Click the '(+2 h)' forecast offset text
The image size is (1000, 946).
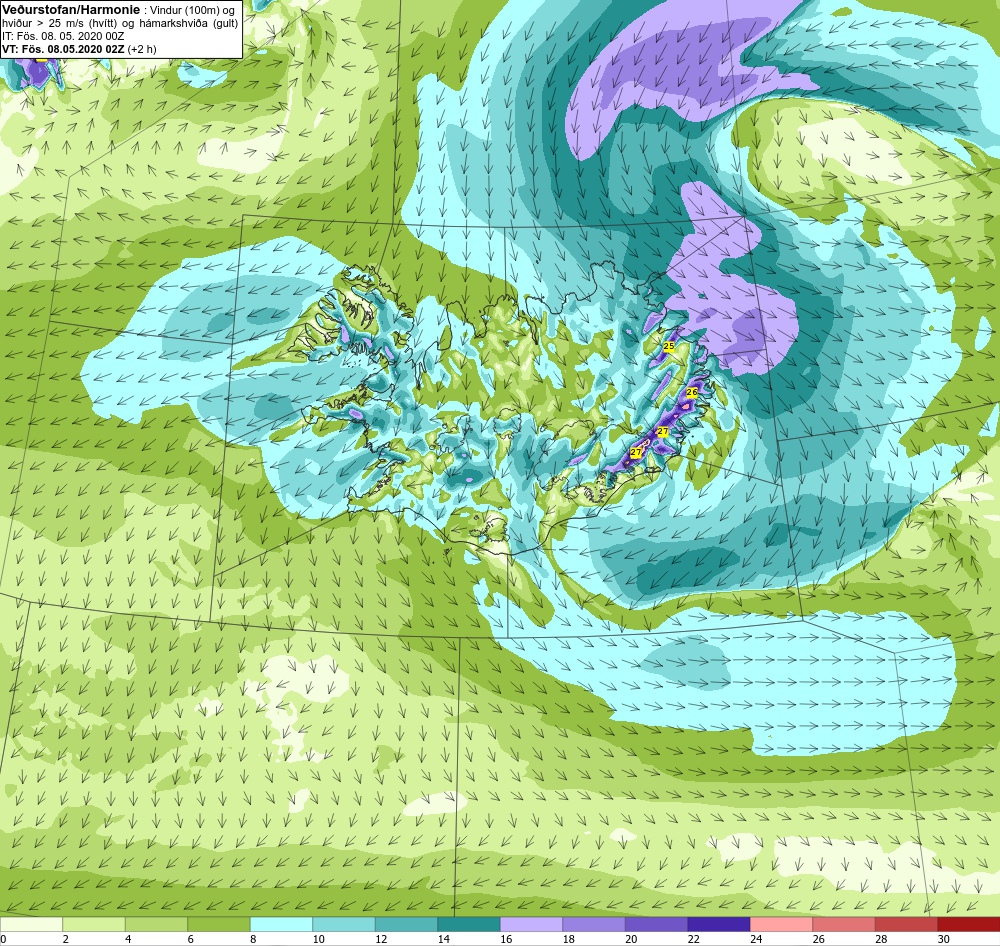click(x=142, y=49)
